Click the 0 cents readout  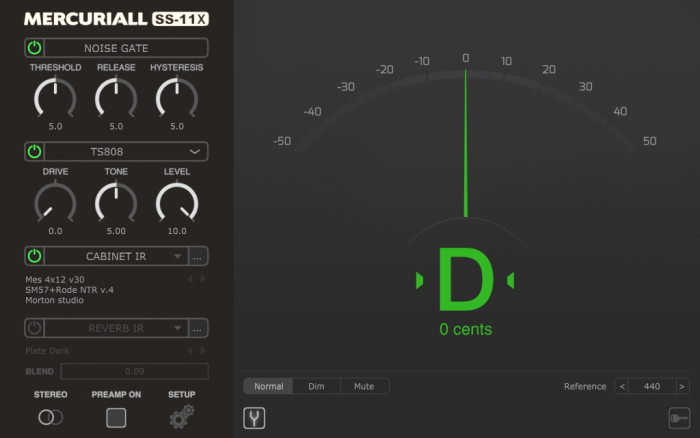466,330
